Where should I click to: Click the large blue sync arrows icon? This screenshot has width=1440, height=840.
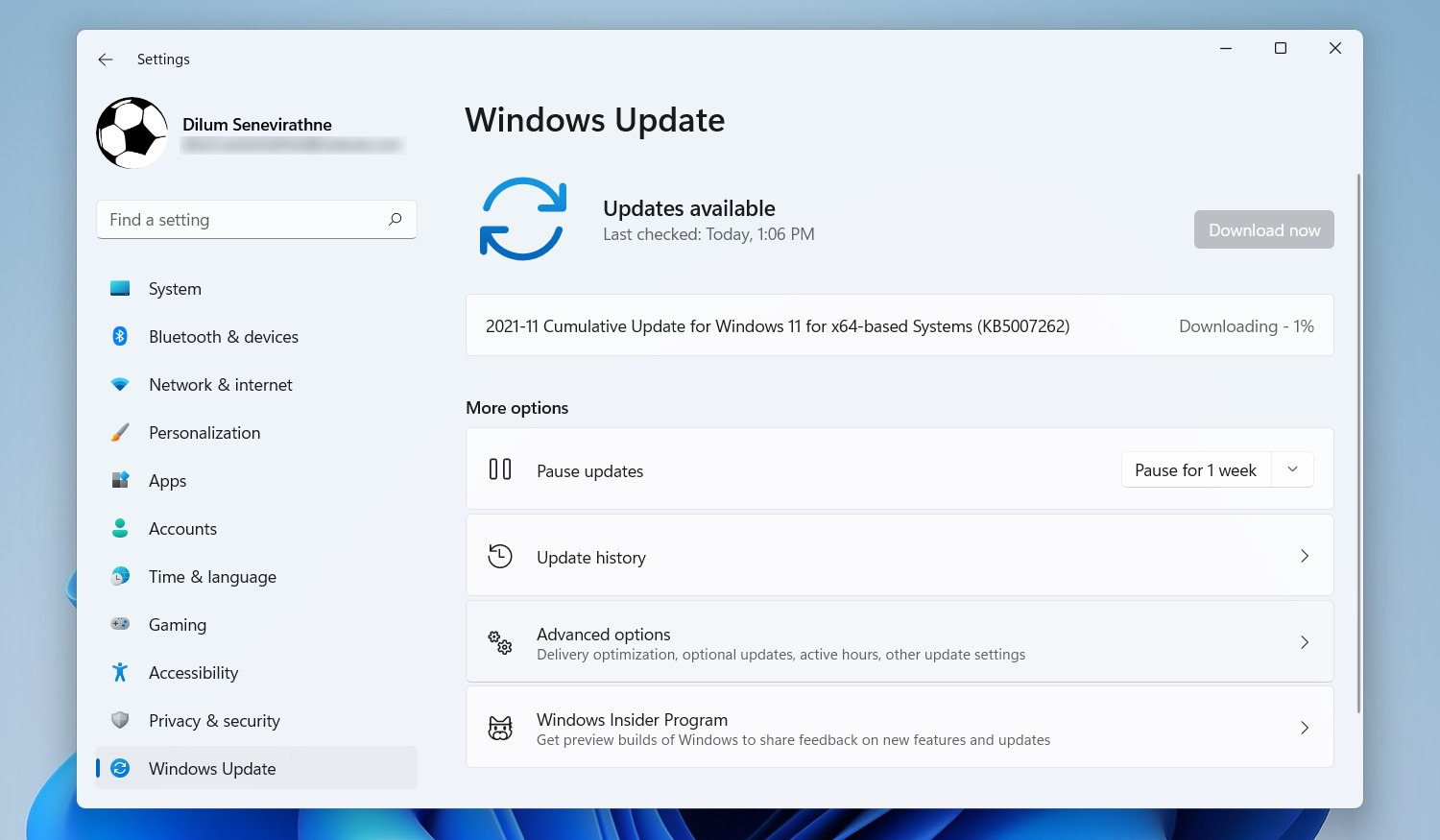[522, 219]
